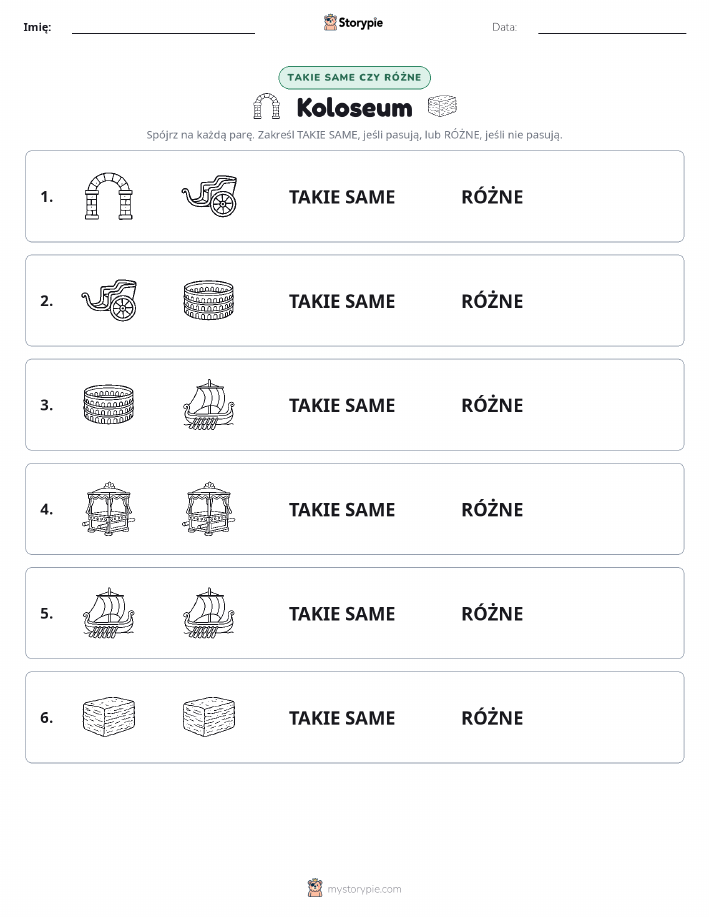Click the arch icon beside Koloseum title
709x917 pixels.
click(266, 106)
